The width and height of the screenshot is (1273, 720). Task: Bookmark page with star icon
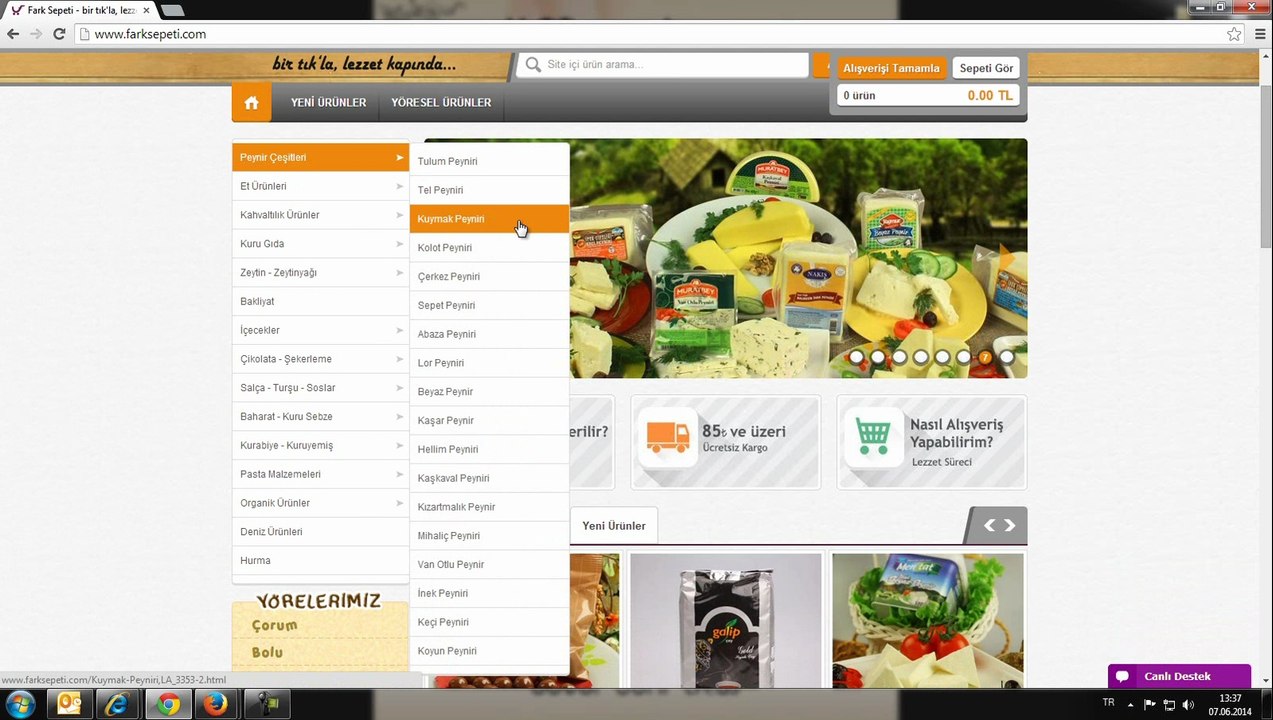coord(1234,34)
